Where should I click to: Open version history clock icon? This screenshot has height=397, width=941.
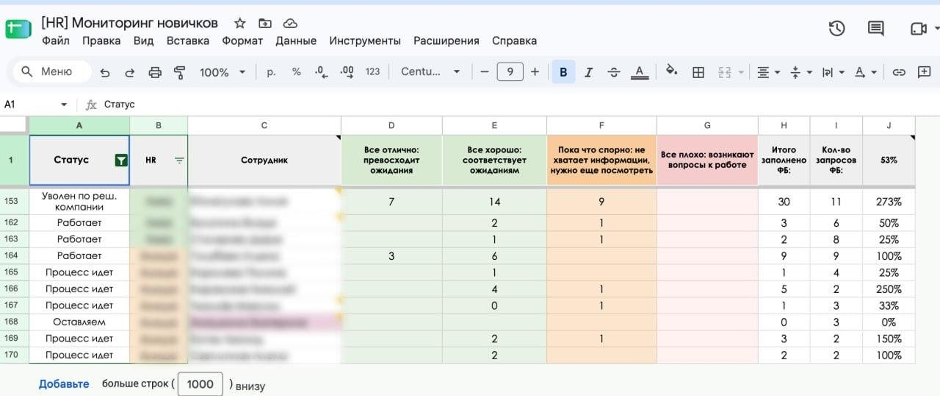[837, 28]
